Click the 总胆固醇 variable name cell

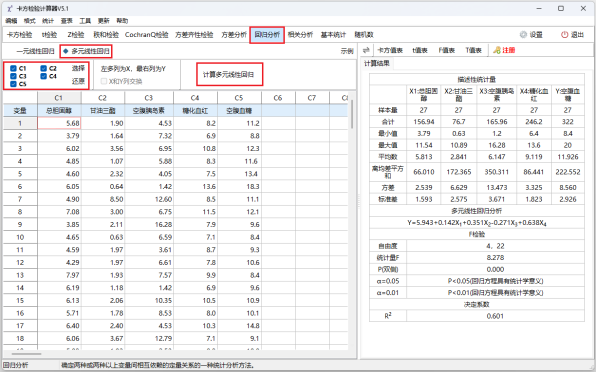[x=59, y=111]
